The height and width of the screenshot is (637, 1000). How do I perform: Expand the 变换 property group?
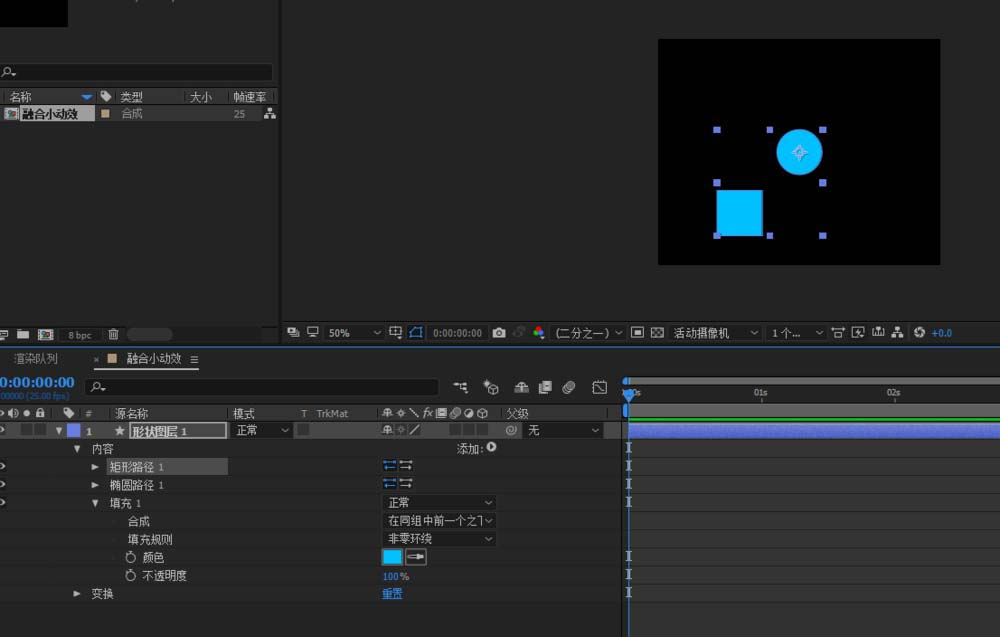[77, 594]
